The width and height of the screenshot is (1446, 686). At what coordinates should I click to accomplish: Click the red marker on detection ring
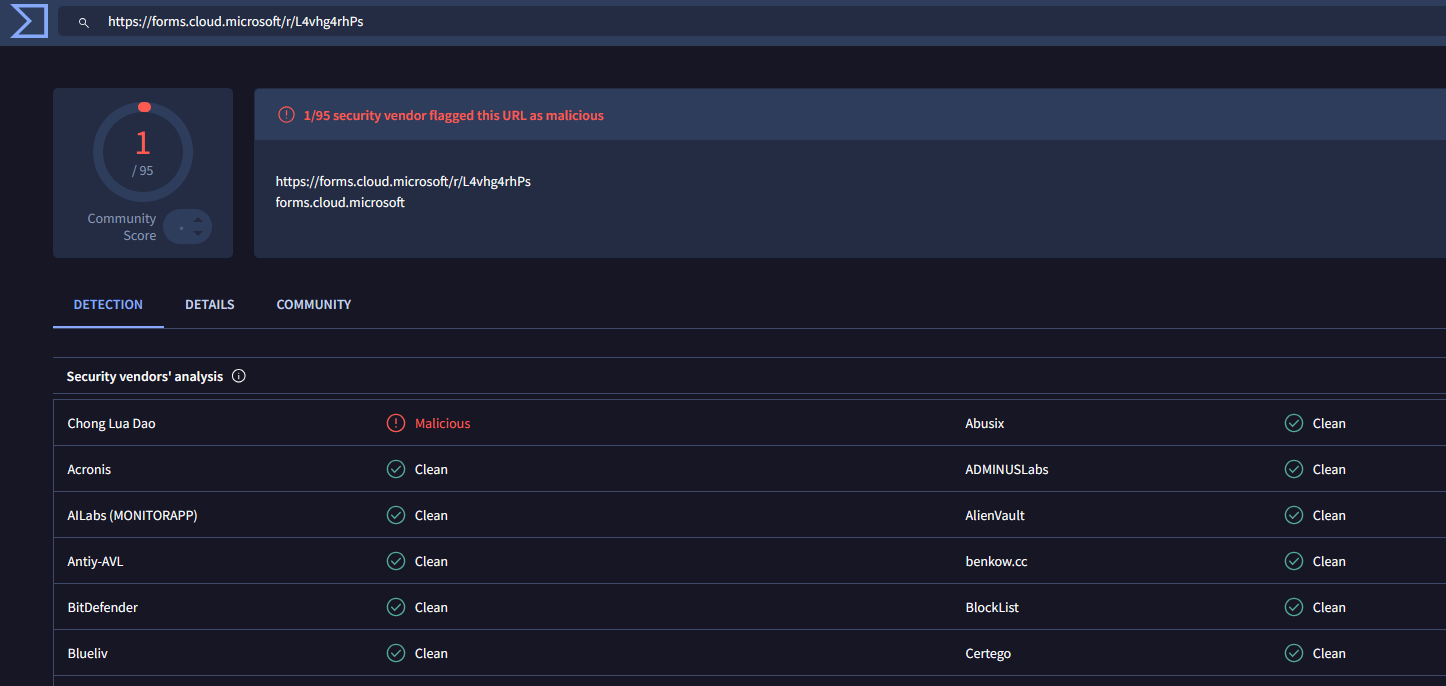coord(144,107)
